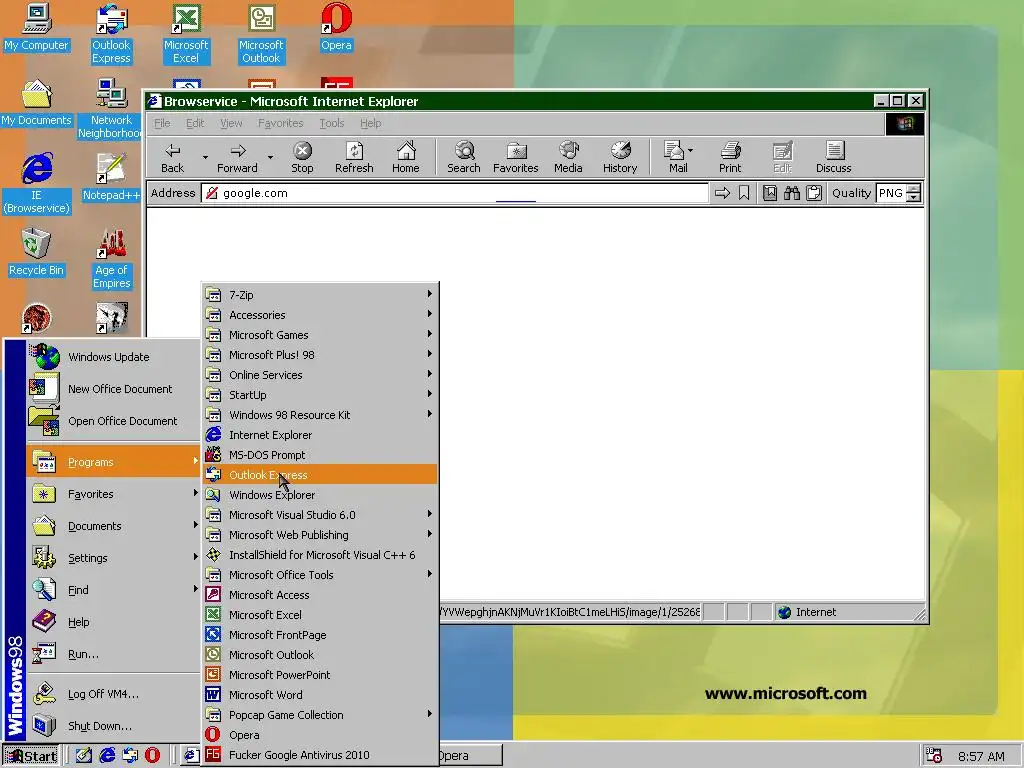Launch Microsoft Word from Programs menu
The height and width of the screenshot is (768, 1024).
pyautogui.click(x=319, y=695)
